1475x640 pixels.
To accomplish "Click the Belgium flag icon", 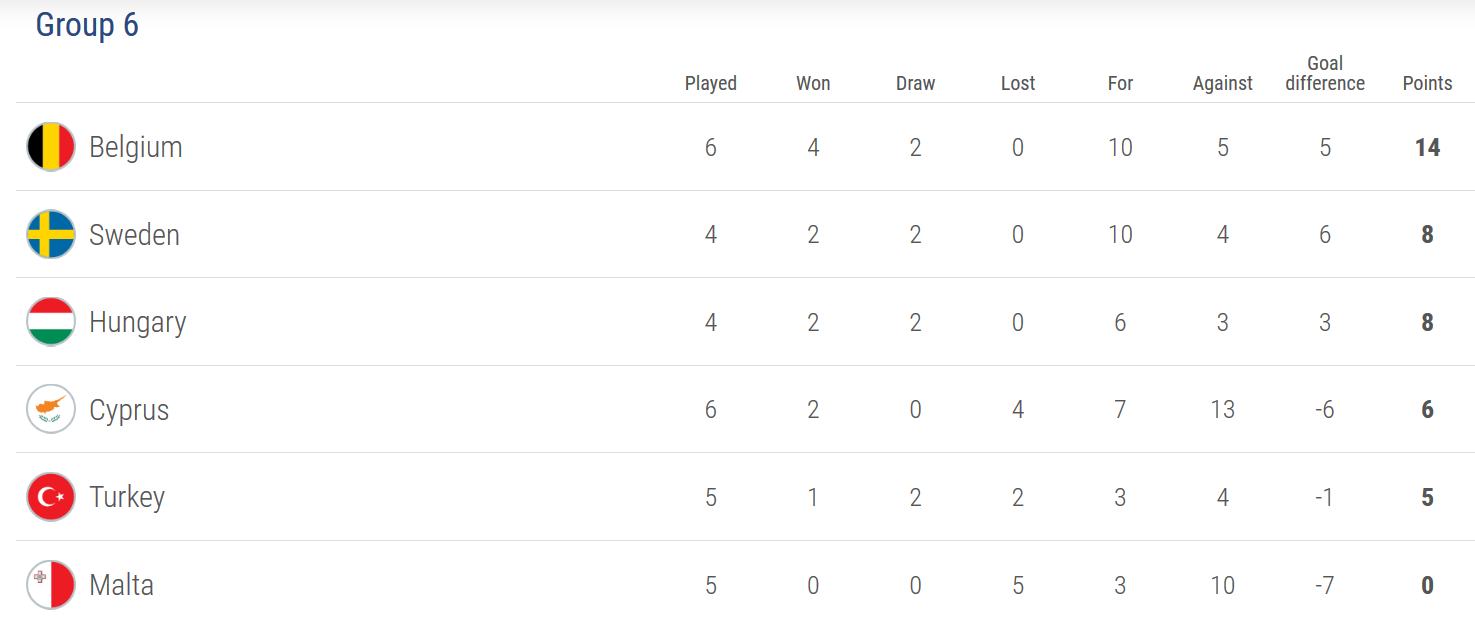I will 51,147.
